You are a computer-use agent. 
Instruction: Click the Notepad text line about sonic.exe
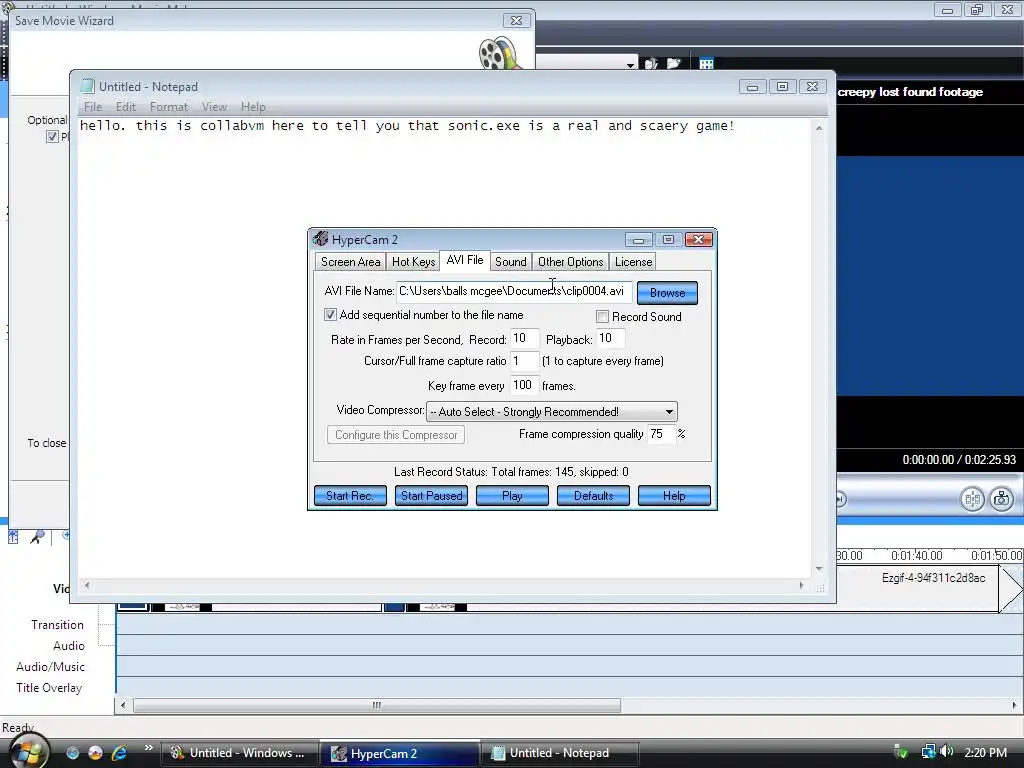(x=407, y=125)
